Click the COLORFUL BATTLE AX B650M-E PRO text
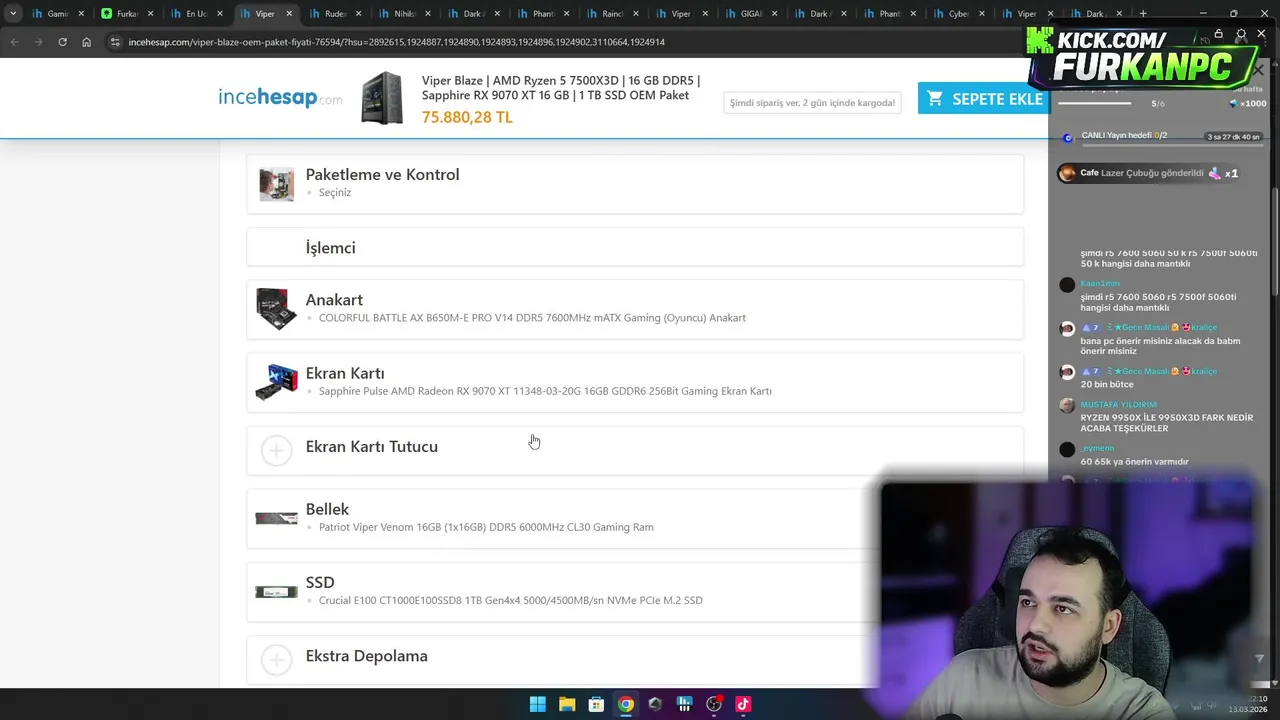Viewport: 1280px width, 720px height. coord(532,318)
